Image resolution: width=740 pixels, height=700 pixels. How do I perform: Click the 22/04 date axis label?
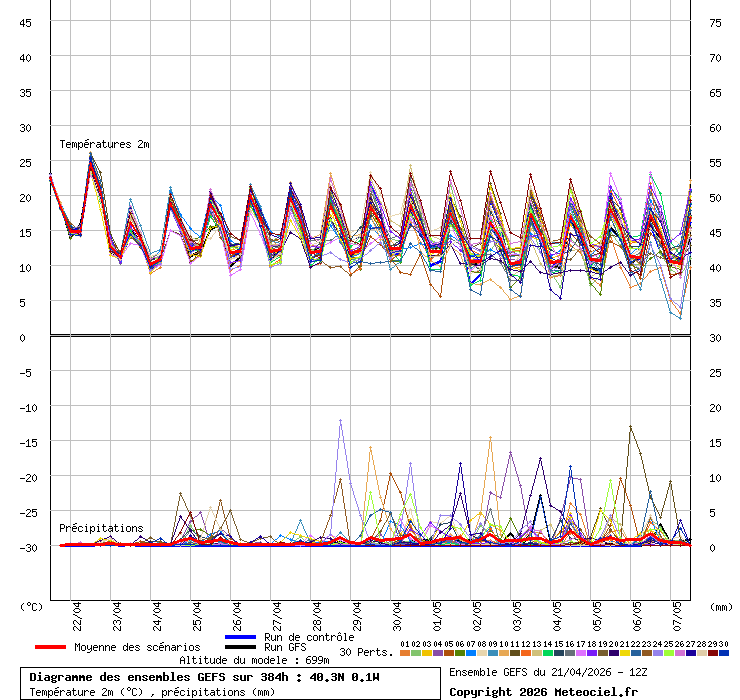pos(77,612)
